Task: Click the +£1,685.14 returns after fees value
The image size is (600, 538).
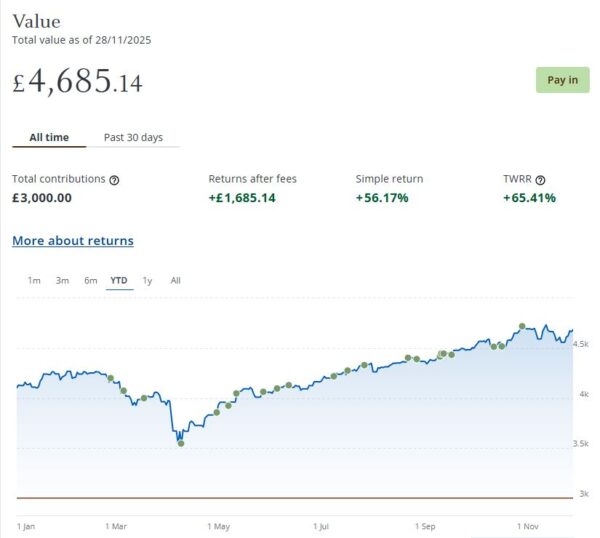Action: click(x=242, y=198)
